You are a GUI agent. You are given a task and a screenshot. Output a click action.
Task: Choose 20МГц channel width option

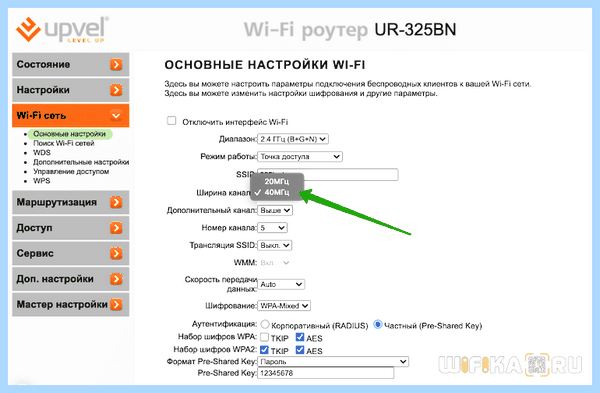(277, 181)
